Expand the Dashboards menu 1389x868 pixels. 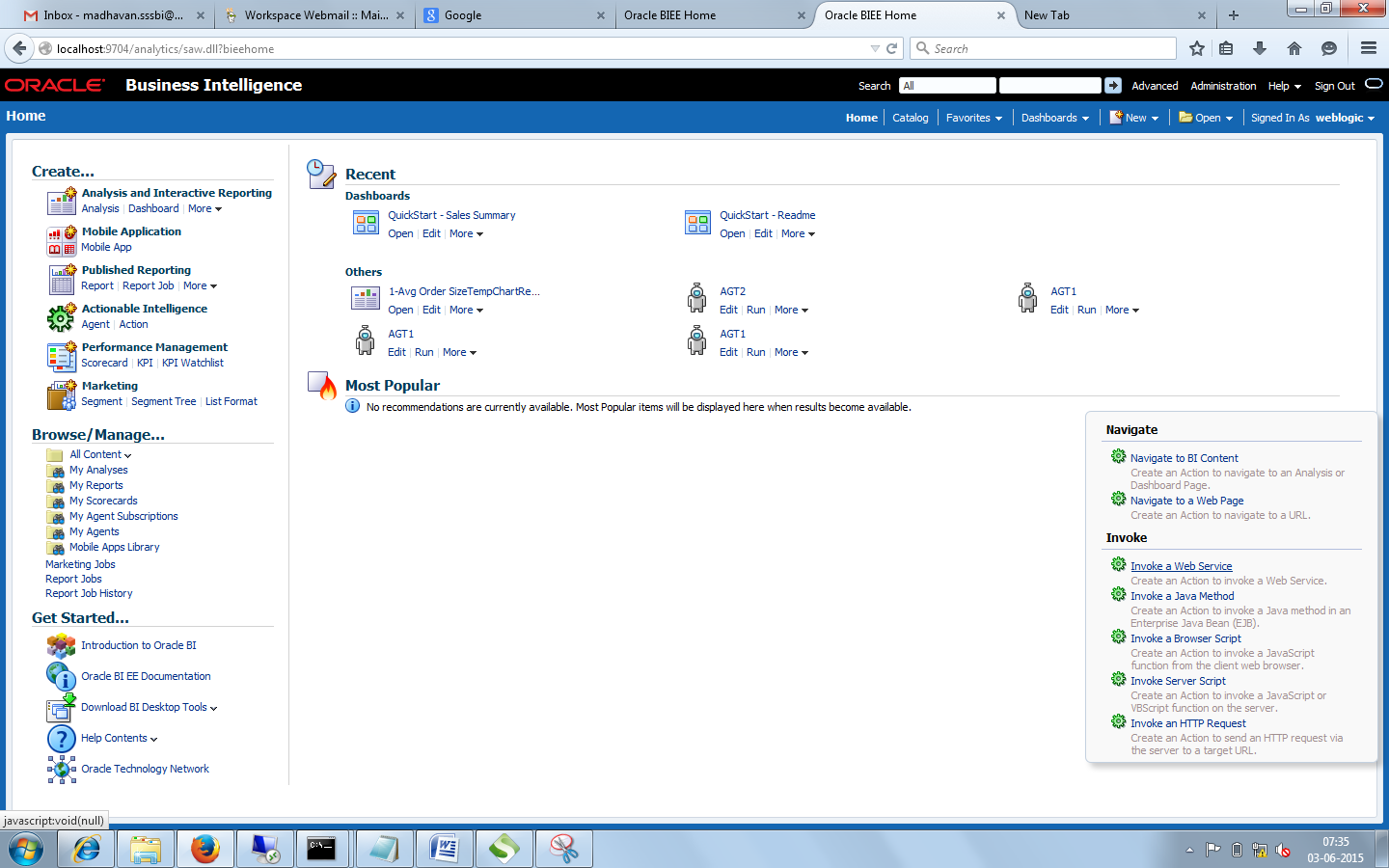click(x=1055, y=118)
